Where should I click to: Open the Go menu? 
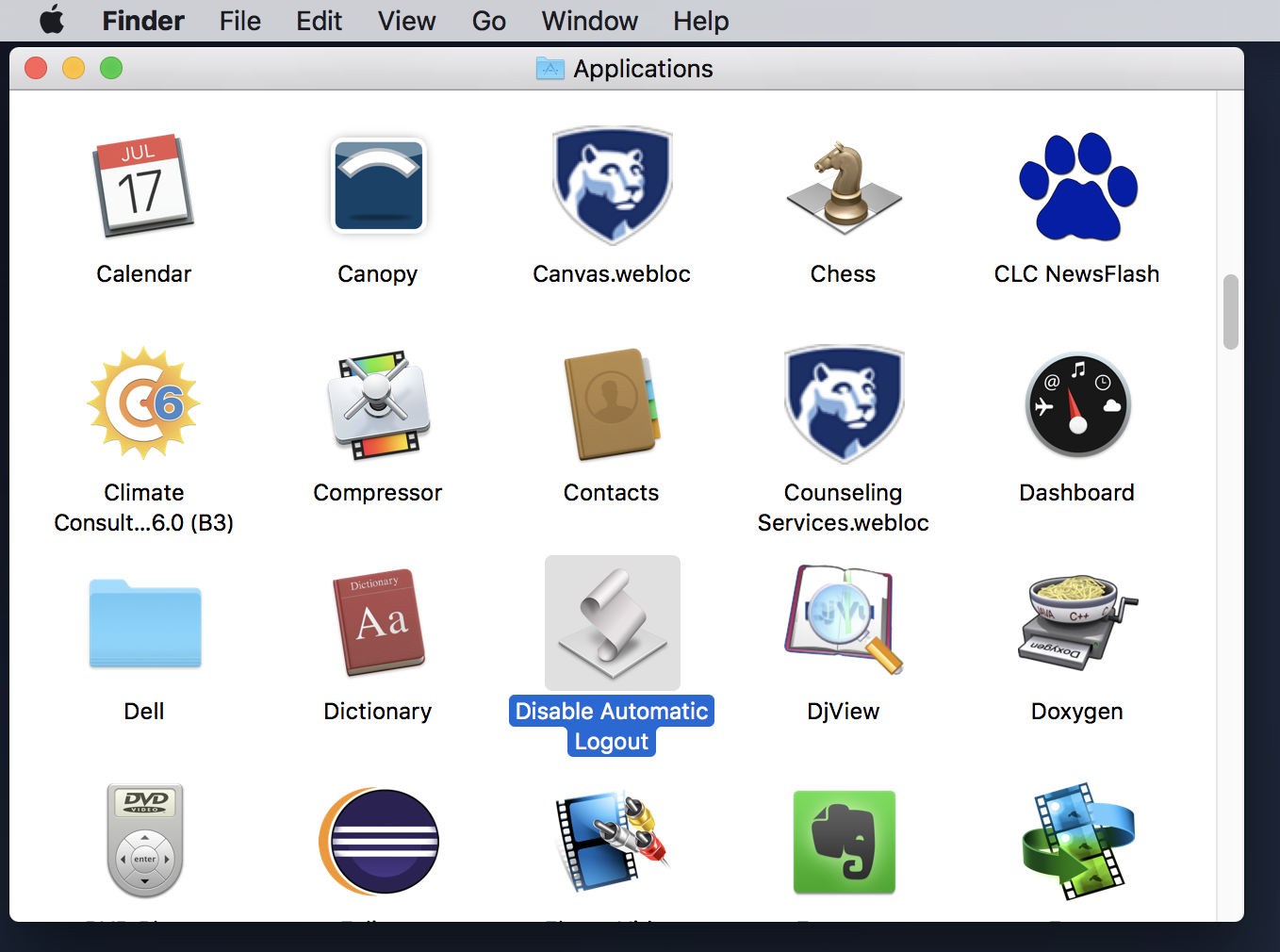point(489,21)
